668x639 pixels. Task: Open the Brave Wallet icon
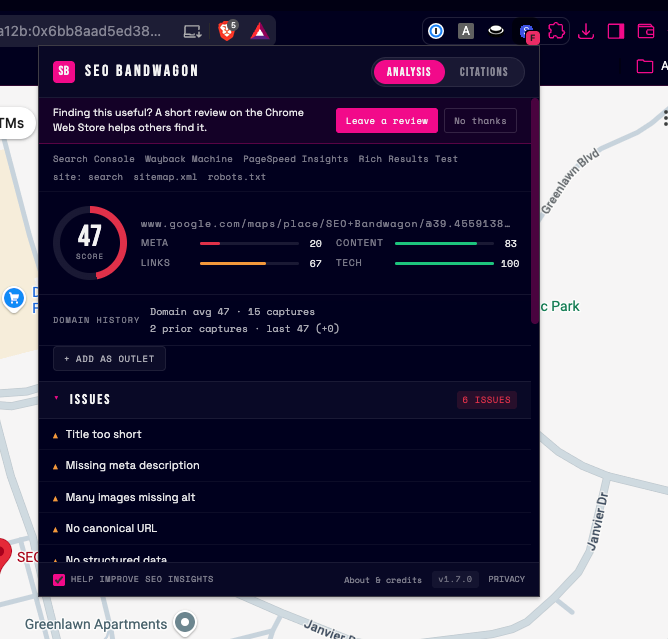pos(646,31)
